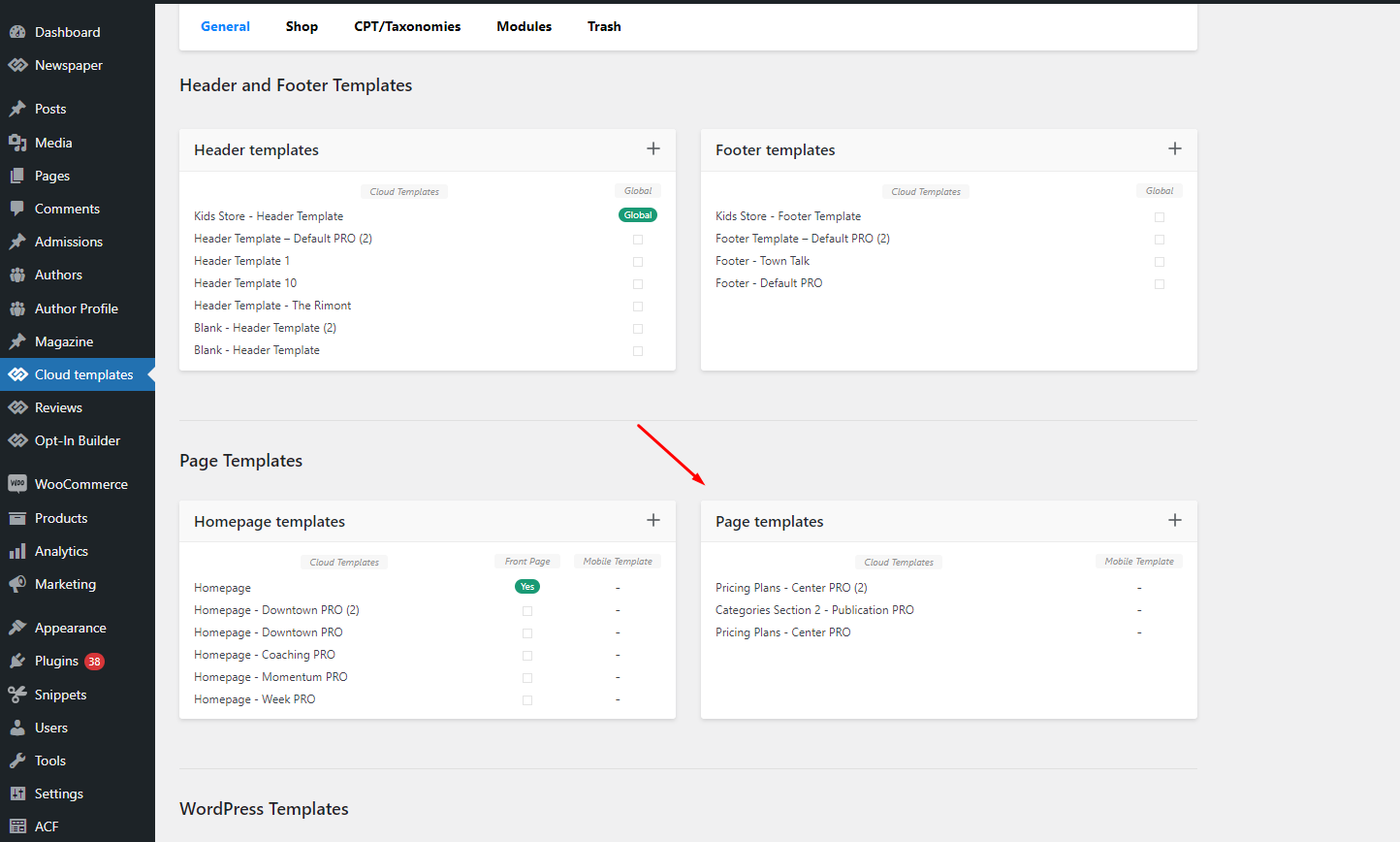Set Homepage - Coaching PRO as front page
Image resolution: width=1400 pixels, height=842 pixels.
(527, 655)
